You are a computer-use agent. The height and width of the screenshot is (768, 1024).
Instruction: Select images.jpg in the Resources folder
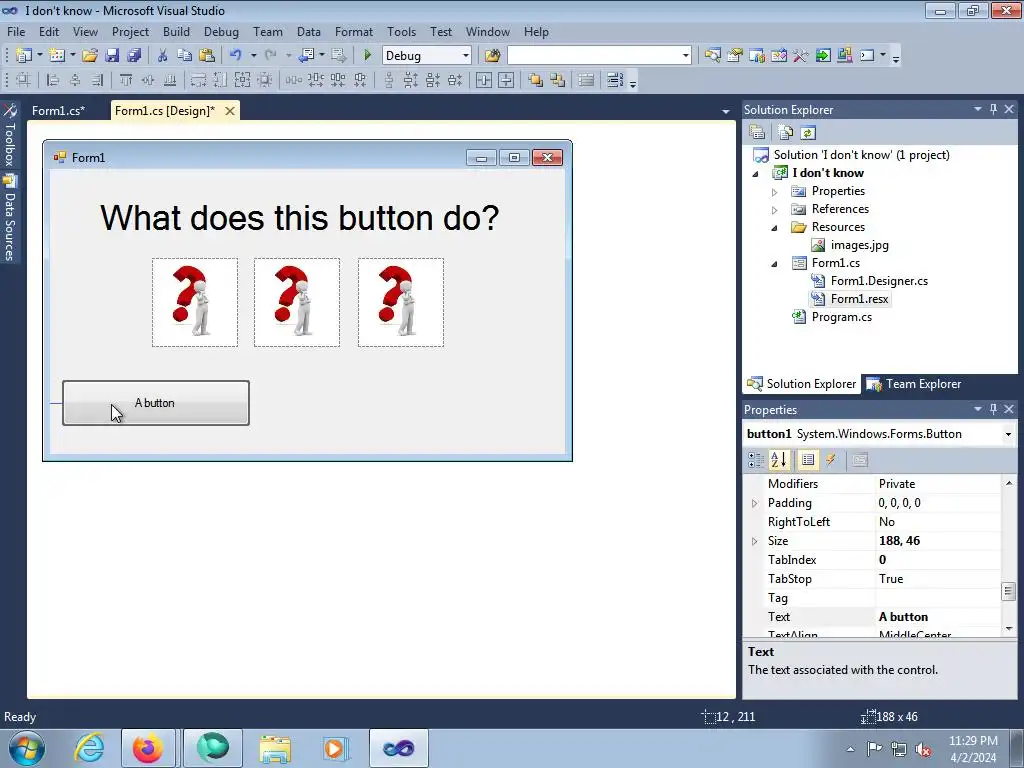[x=859, y=245]
